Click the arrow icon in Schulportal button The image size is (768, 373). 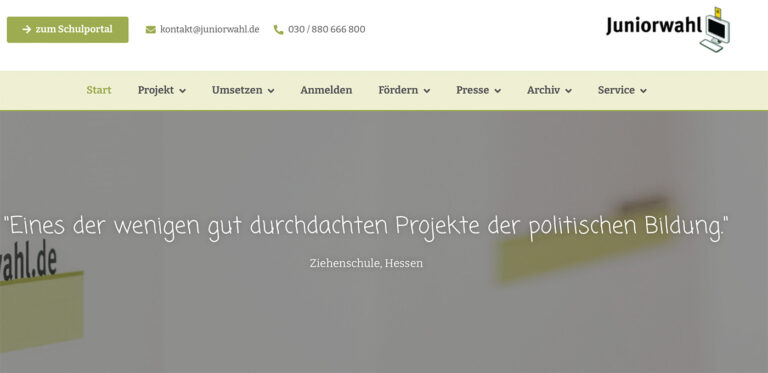pos(26,29)
